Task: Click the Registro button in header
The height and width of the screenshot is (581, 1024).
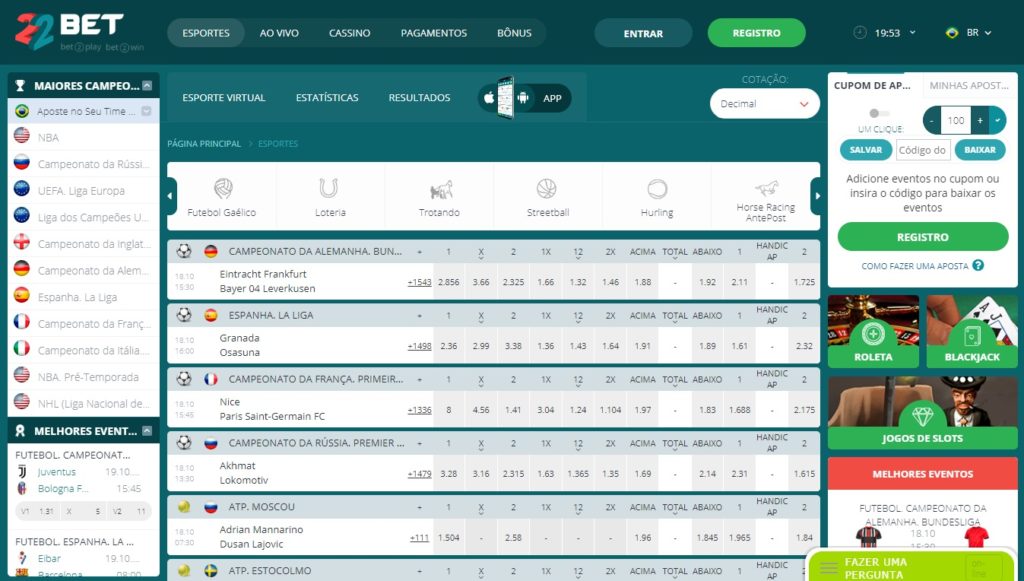Action: point(756,33)
